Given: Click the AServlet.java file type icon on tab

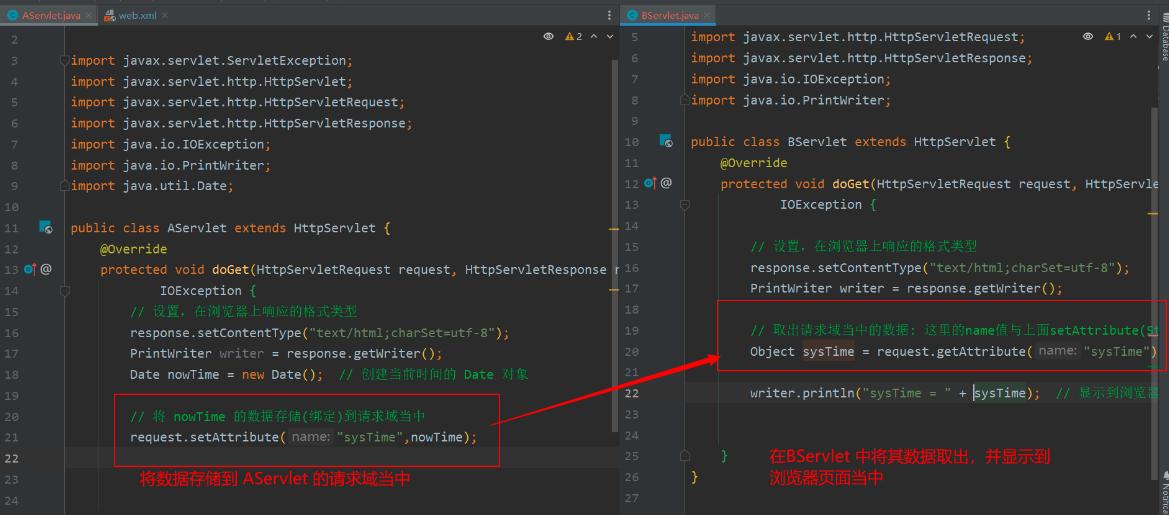Looking at the screenshot, I should [x=13, y=15].
